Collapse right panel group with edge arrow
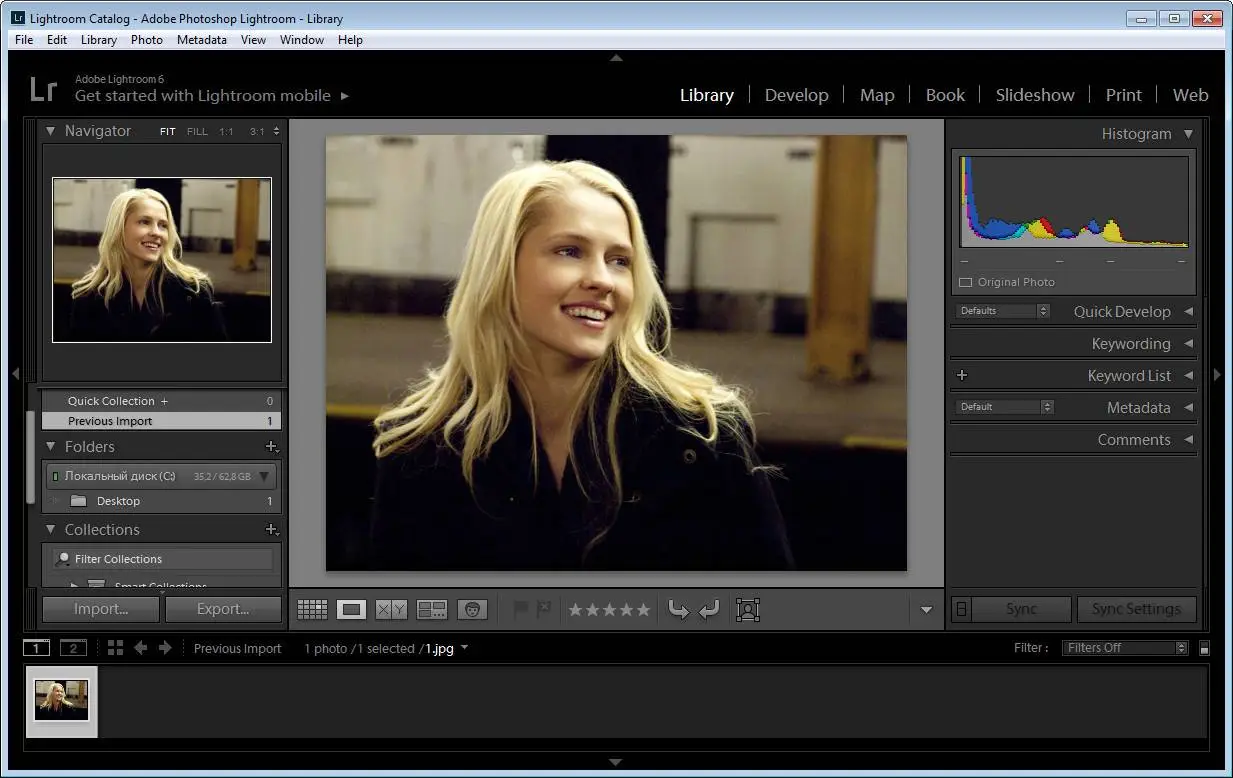Viewport: 1233px width, 778px height. (x=1217, y=375)
